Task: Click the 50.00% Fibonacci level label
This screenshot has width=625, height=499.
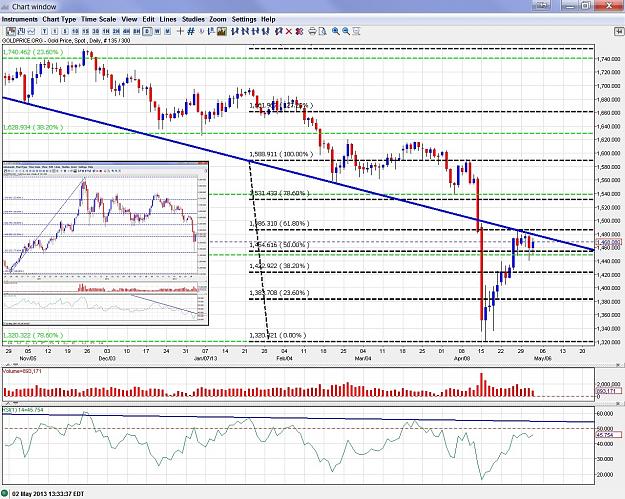Action: pos(279,245)
